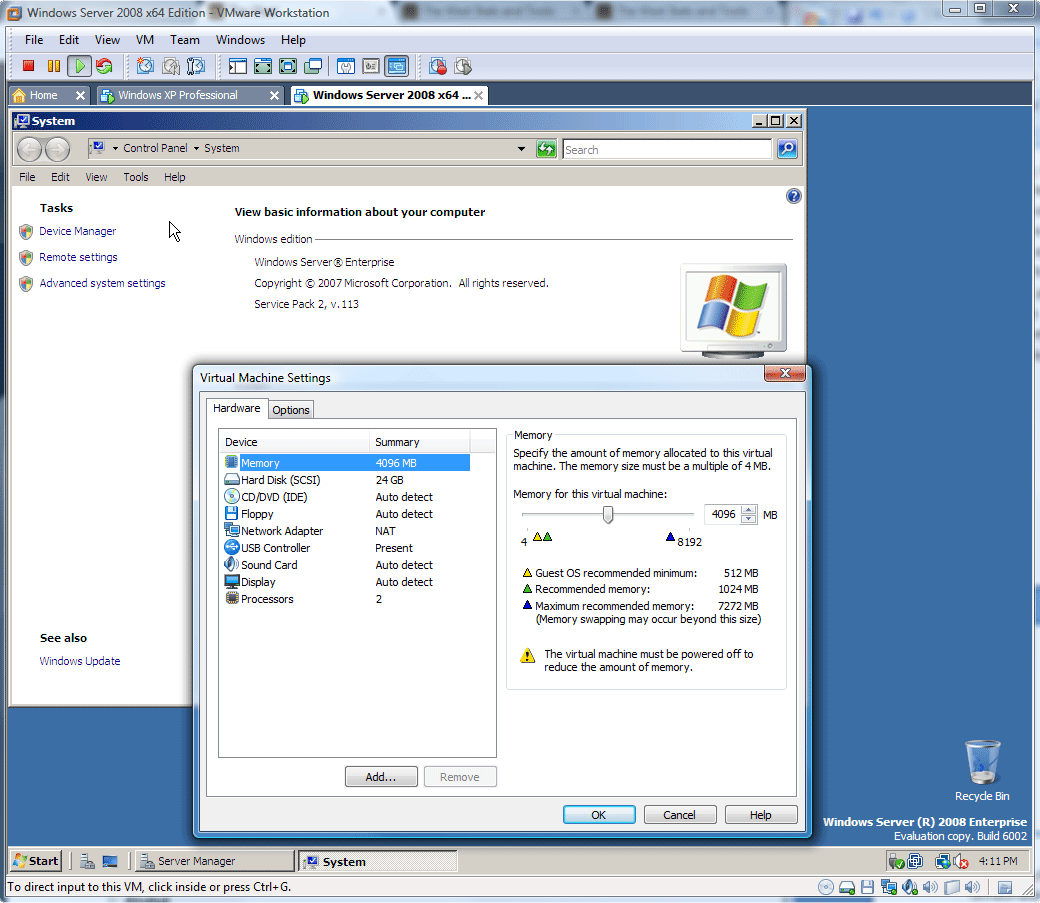Click the Help button in settings dialog
Image resolution: width=1040 pixels, height=903 pixels.
[761, 815]
